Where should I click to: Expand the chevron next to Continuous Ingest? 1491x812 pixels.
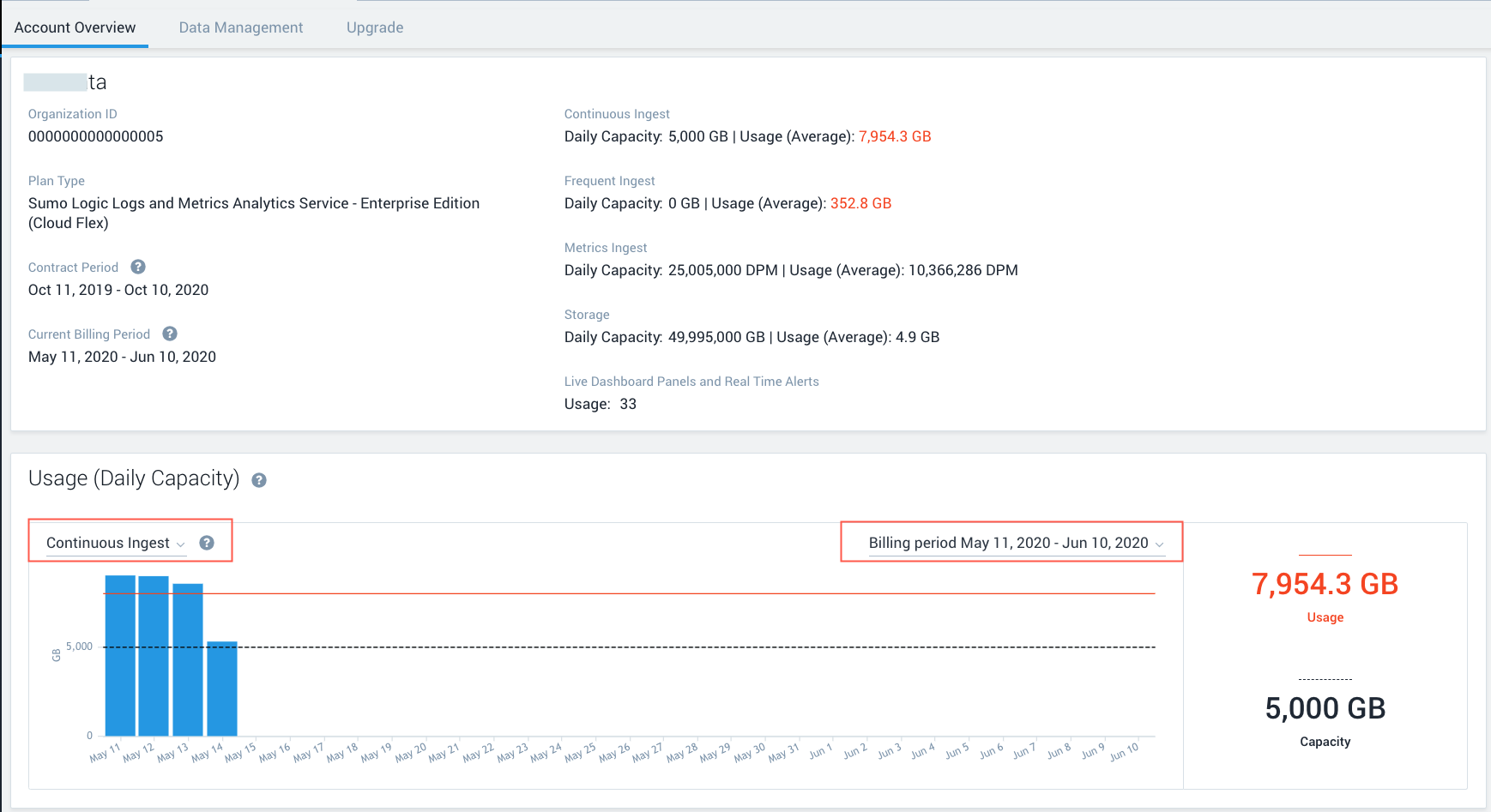point(181,544)
